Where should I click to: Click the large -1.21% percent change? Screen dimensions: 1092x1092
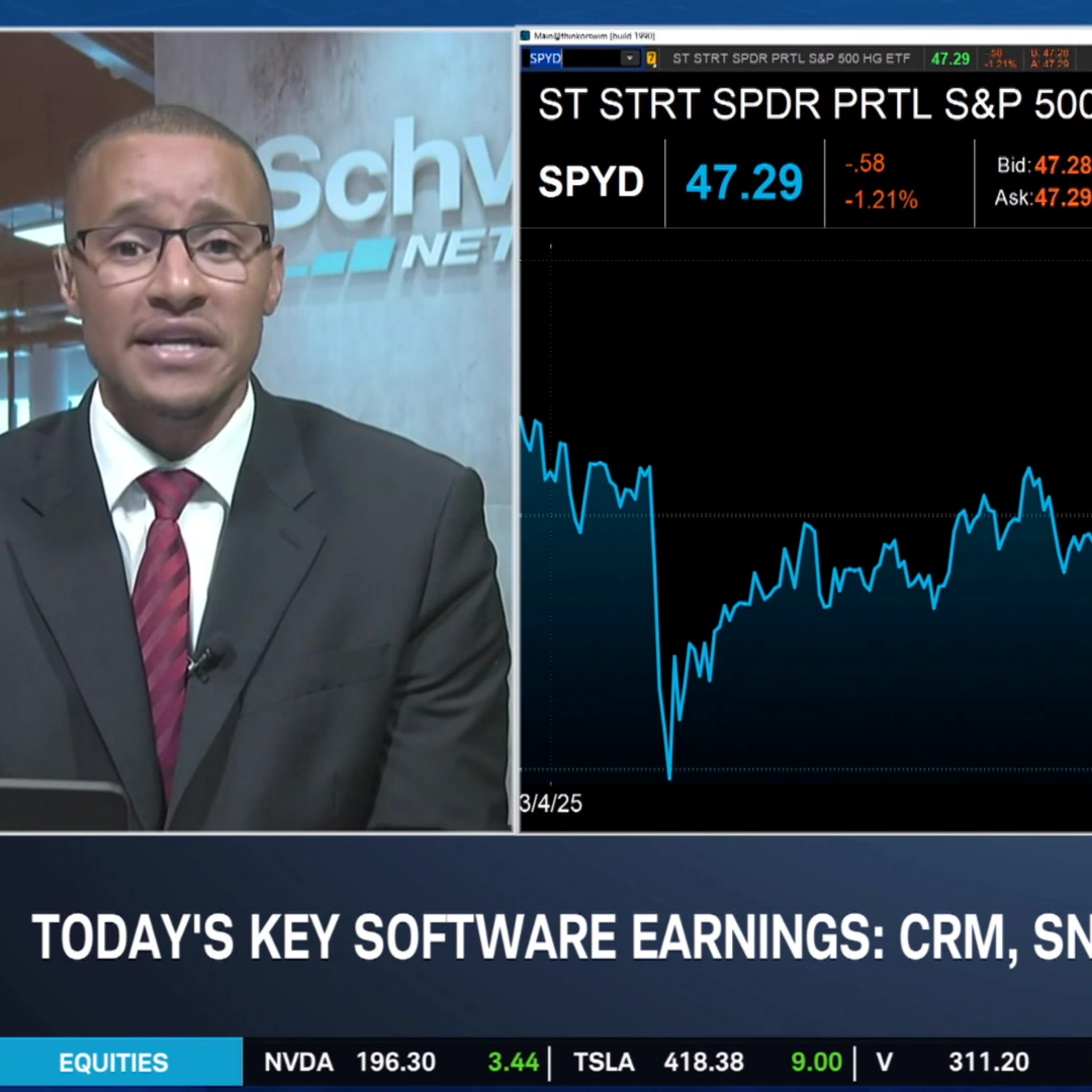(881, 199)
